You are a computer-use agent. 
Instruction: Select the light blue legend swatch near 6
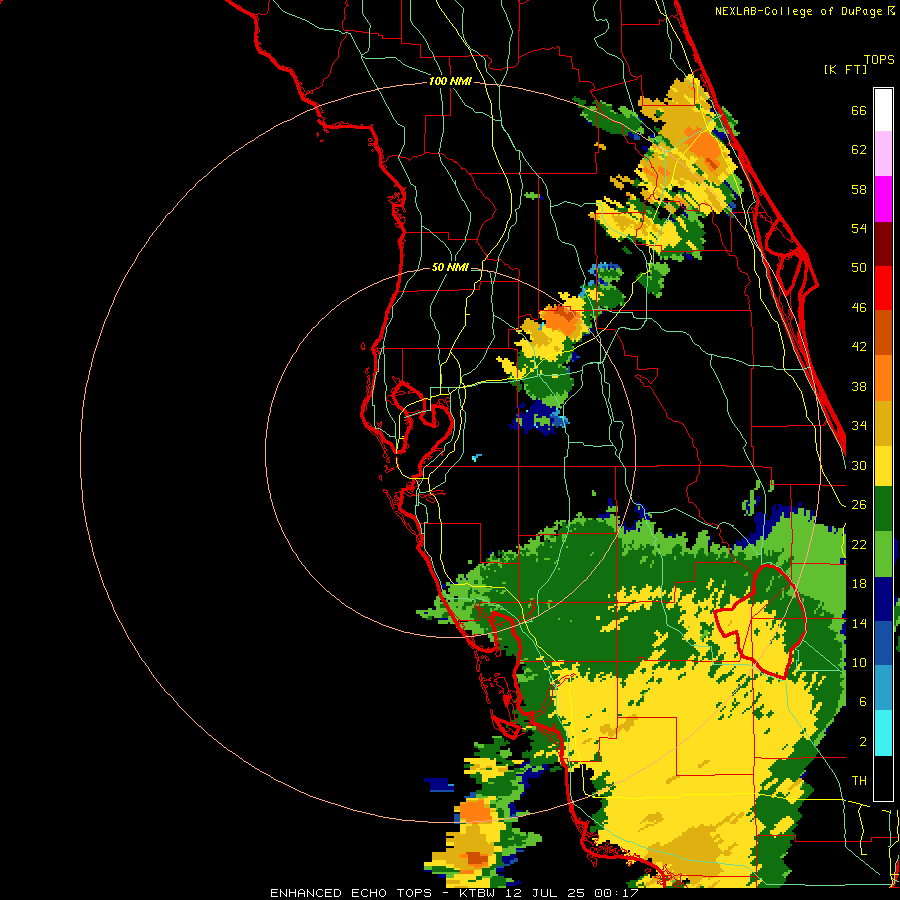(883, 688)
